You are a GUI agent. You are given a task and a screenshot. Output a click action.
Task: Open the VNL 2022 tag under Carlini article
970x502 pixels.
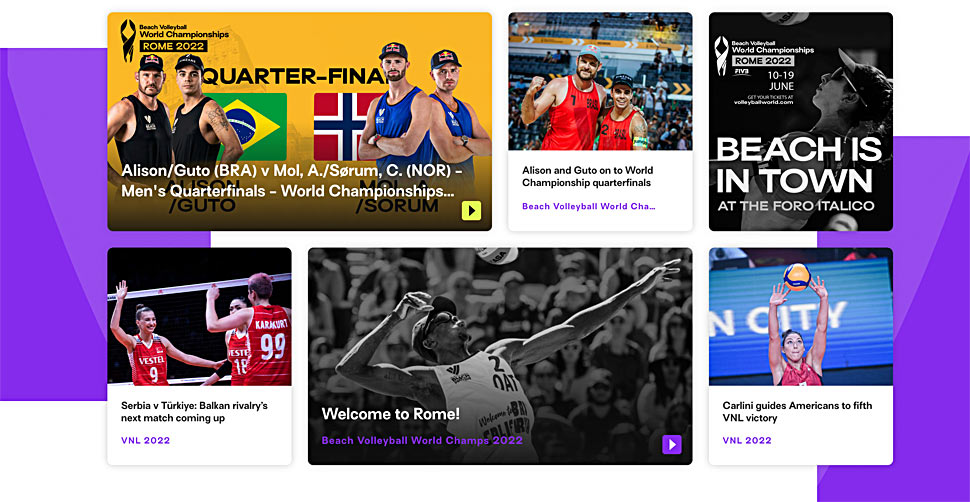pyautogui.click(x=747, y=441)
